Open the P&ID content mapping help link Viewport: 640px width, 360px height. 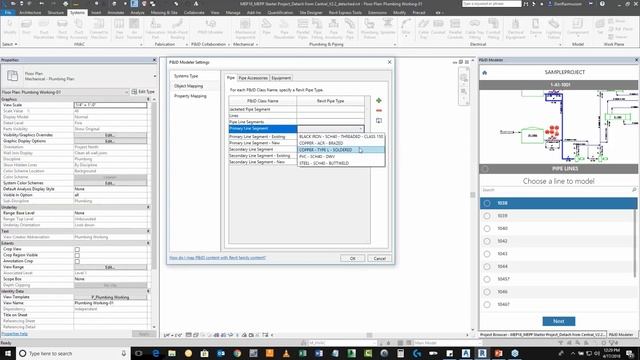pos(217,258)
